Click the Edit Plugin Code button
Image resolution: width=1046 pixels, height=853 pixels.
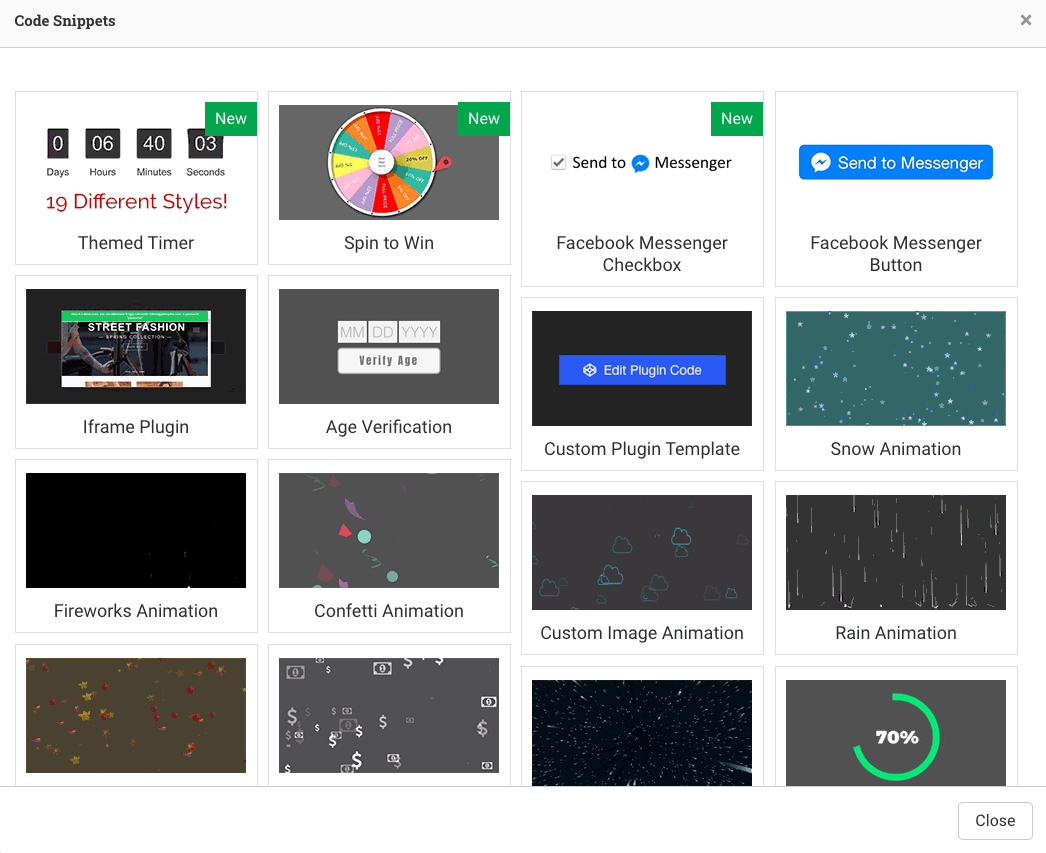[641, 370]
